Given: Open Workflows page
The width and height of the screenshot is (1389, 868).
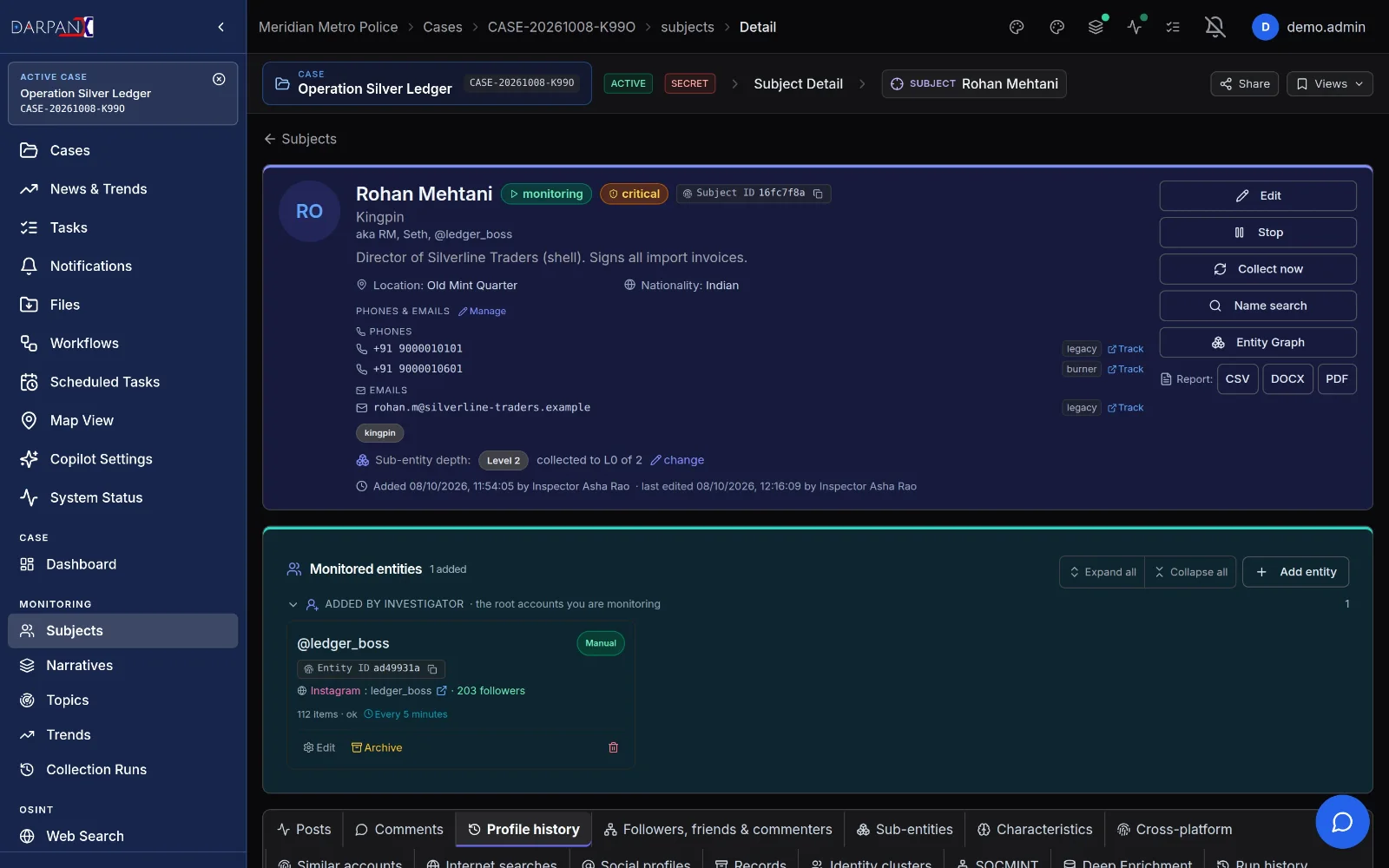Looking at the screenshot, I should click(x=122, y=343).
